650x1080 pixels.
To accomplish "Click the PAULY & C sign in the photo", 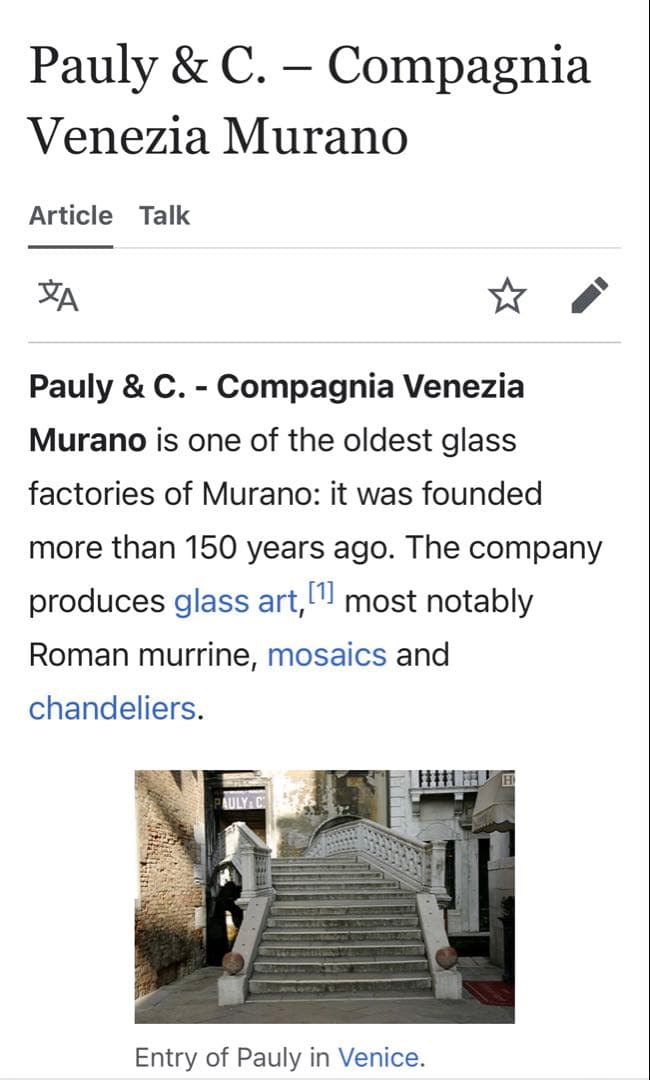I will coord(243,801).
